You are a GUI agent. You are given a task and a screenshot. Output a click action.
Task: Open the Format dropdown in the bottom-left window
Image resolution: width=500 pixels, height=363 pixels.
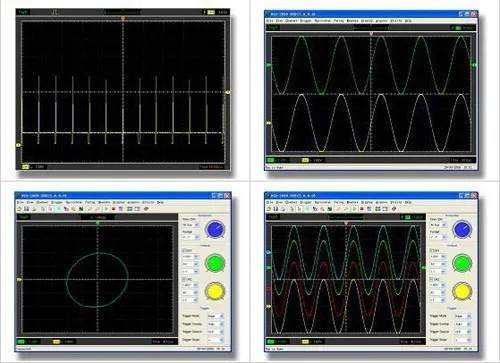click(191, 236)
